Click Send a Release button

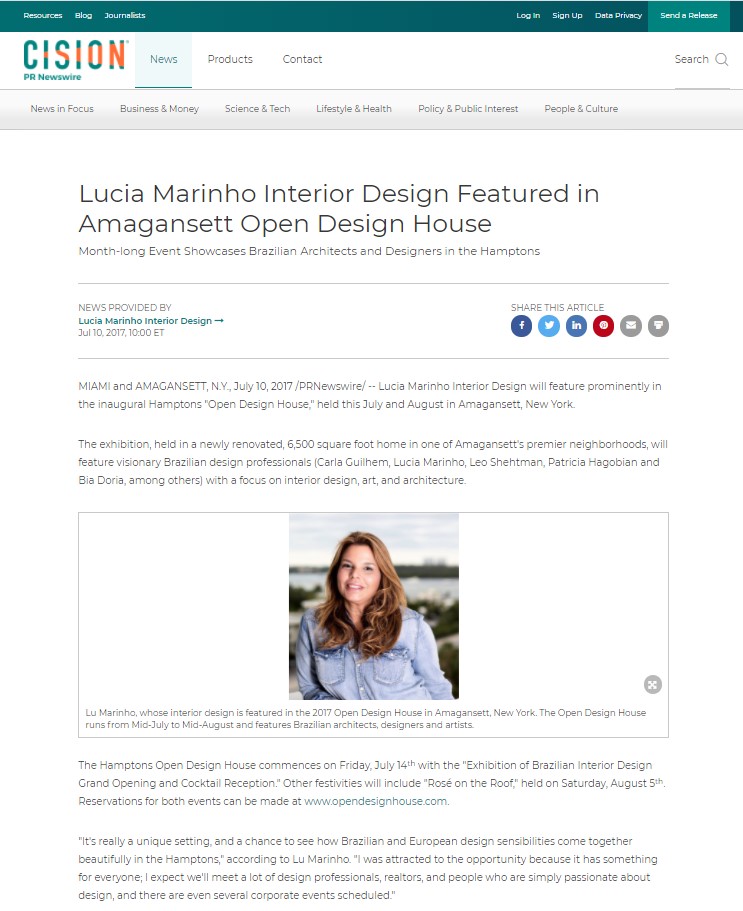pos(688,16)
